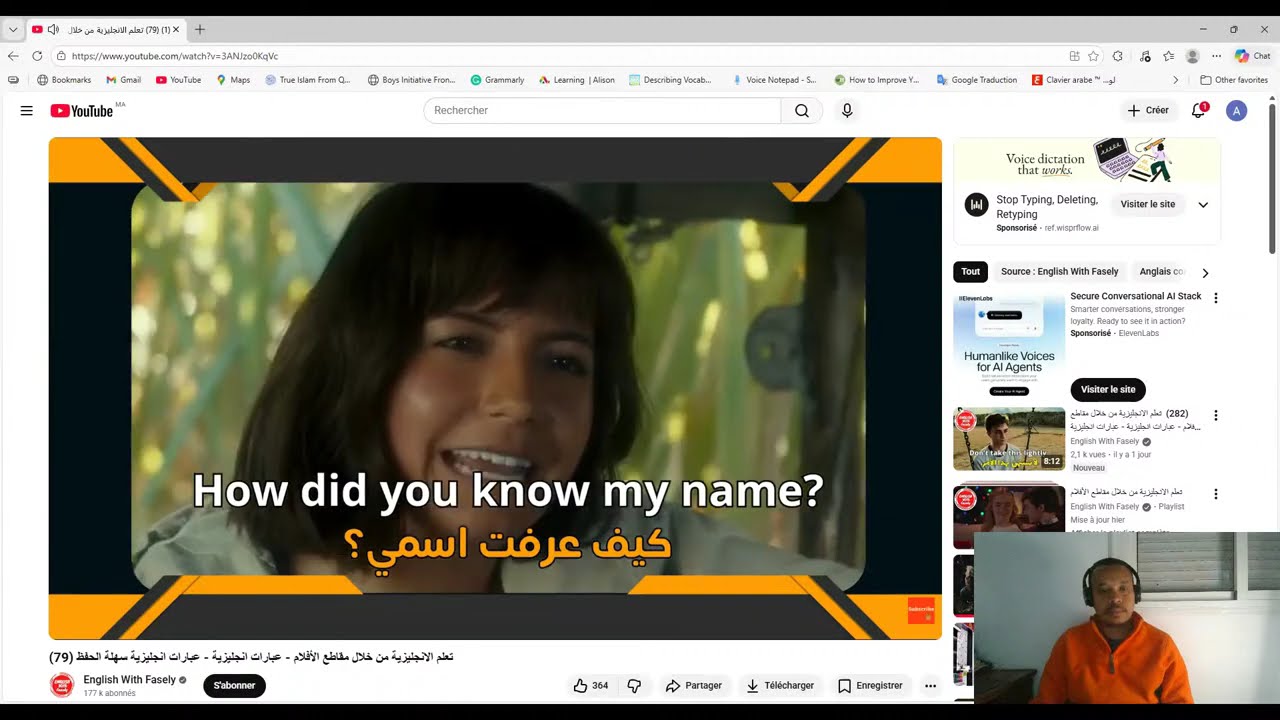The width and height of the screenshot is (1280, 720).
Task: Open the browser extensions puzzle icon
Action: pyautogui.click(x=1118, y=56)
